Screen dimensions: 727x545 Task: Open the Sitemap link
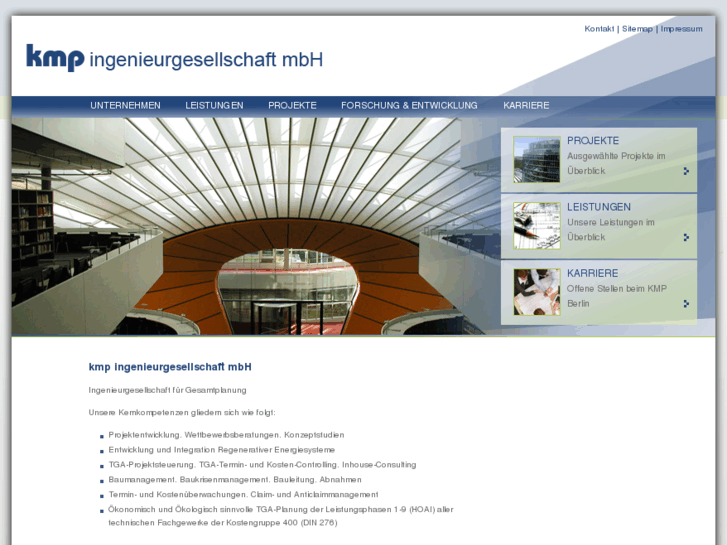pos(637,29)
